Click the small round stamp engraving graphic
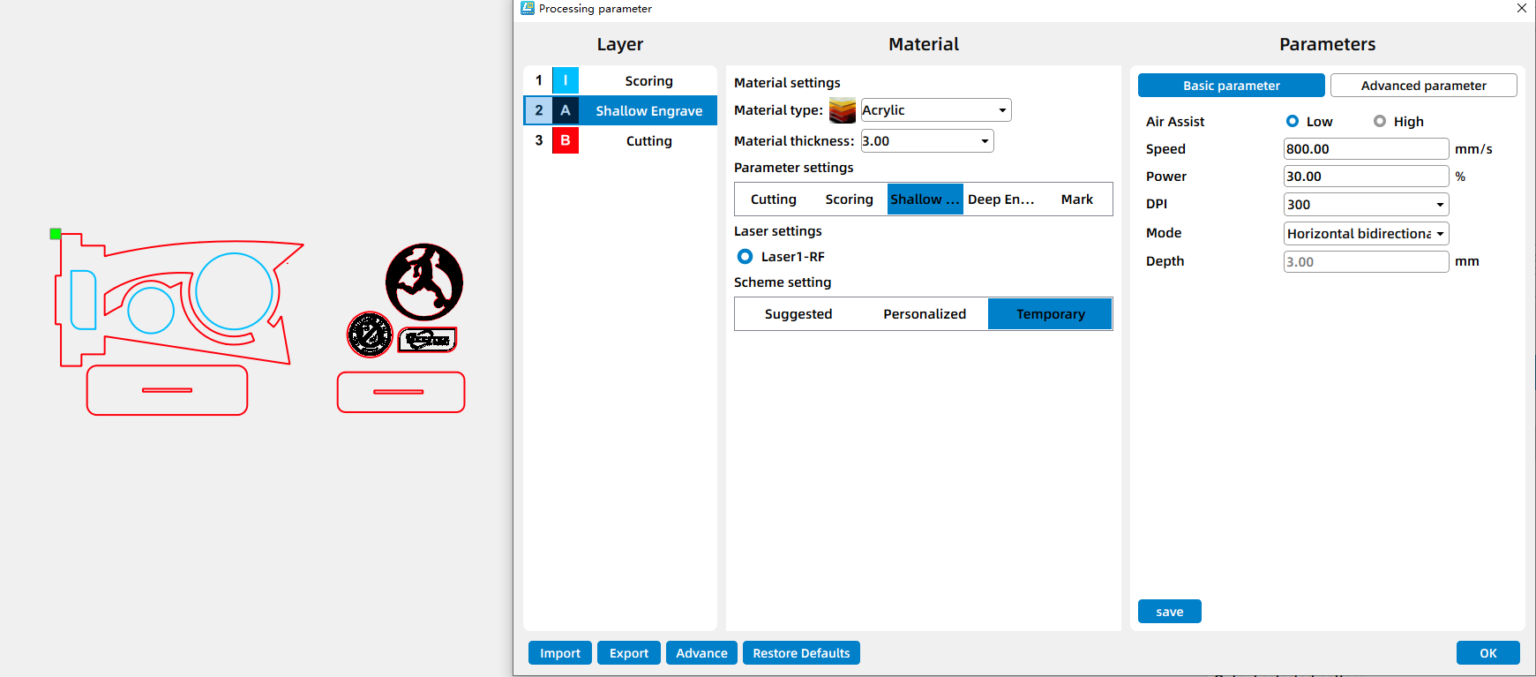 coord(369,334)
